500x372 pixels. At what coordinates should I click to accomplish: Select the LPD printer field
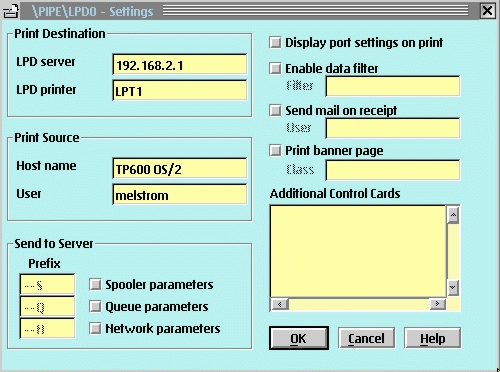click(x=180, y=90)
